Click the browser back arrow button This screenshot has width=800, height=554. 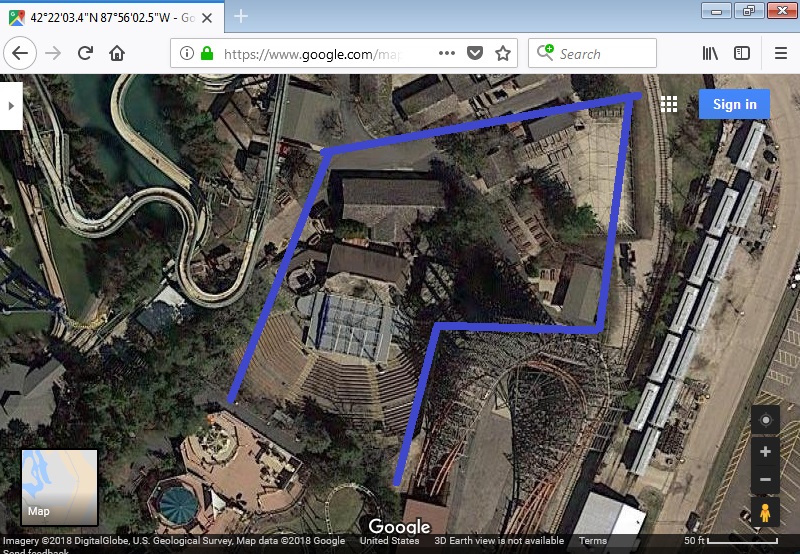pyautogui.click(x=20, y=53)
